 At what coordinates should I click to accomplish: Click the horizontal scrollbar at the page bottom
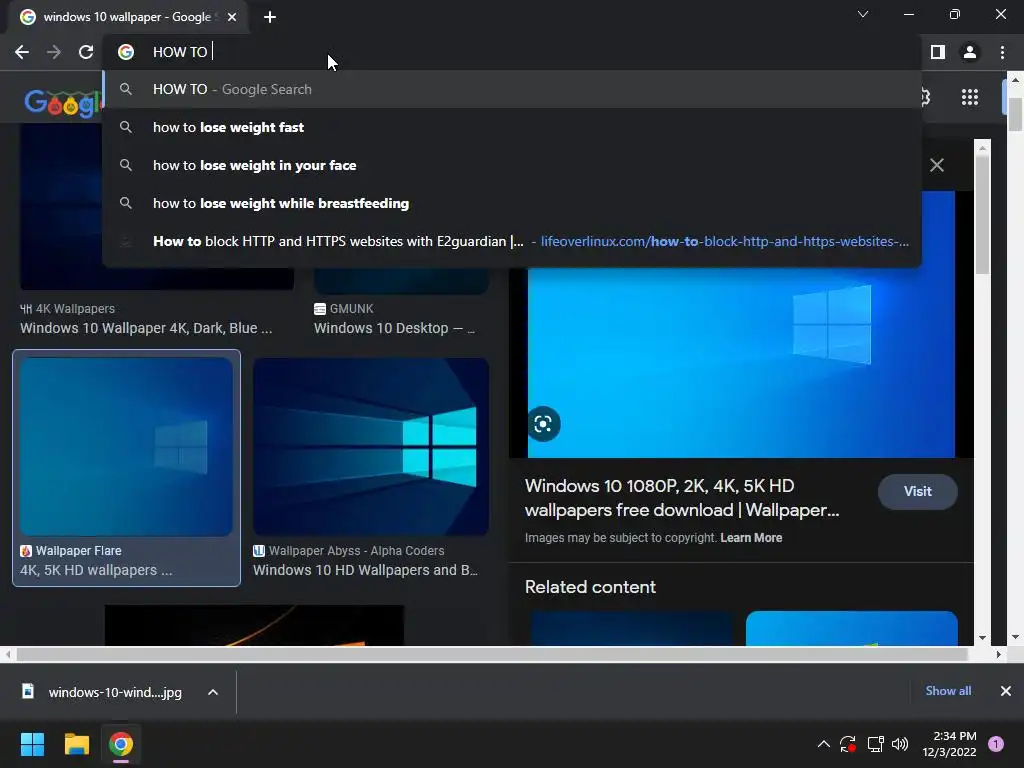491,654
